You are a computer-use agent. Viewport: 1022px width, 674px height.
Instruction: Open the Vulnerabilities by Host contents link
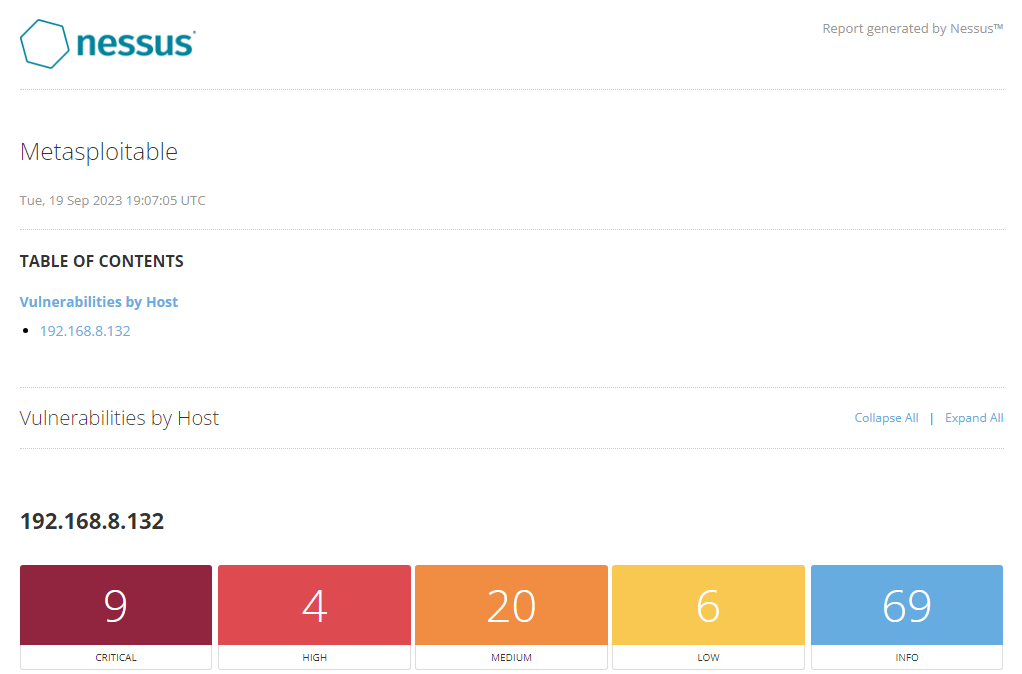[x=99, y=302]
